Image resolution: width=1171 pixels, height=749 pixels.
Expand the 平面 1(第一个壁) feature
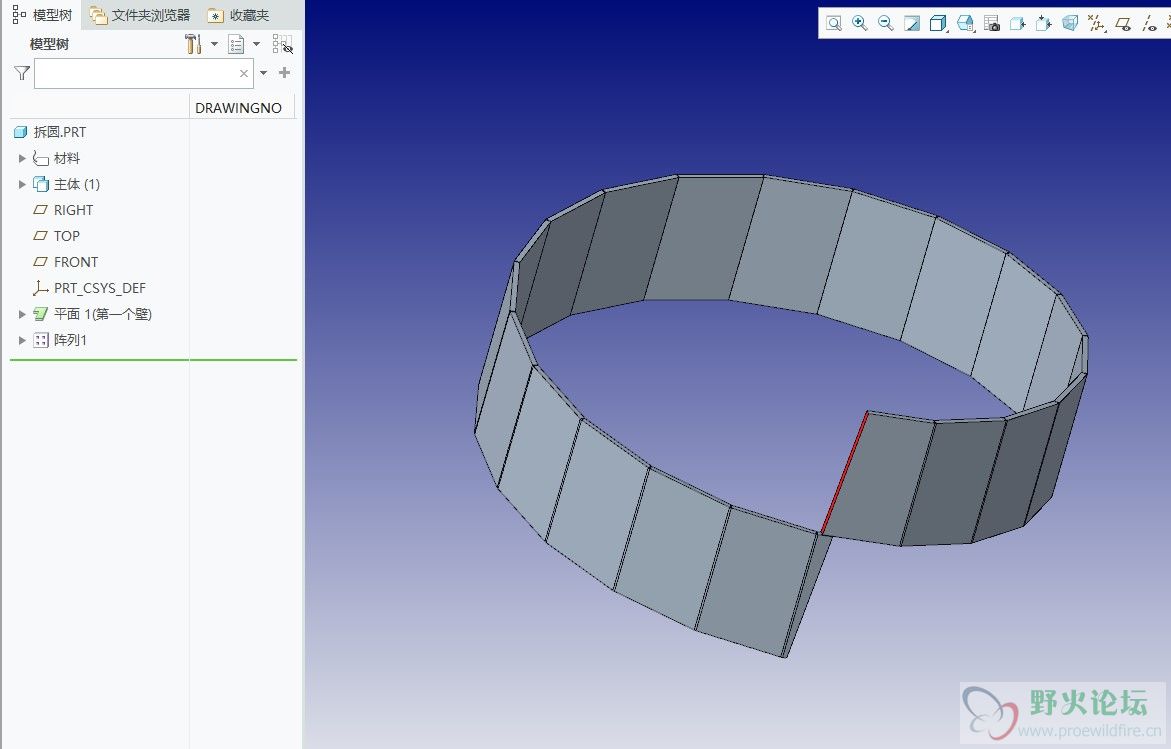22,314
